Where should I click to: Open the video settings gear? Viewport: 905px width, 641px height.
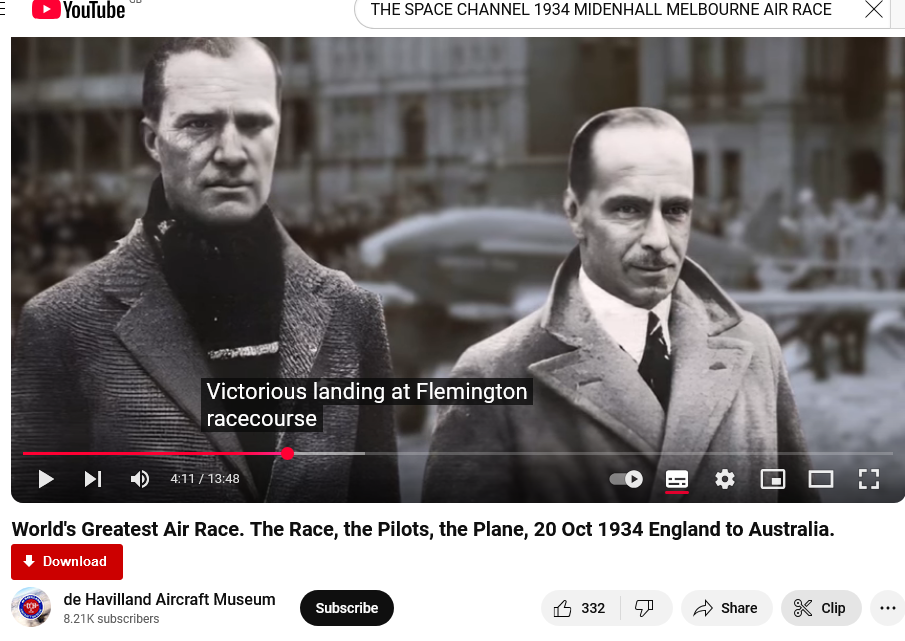click(x=725, y=479)
